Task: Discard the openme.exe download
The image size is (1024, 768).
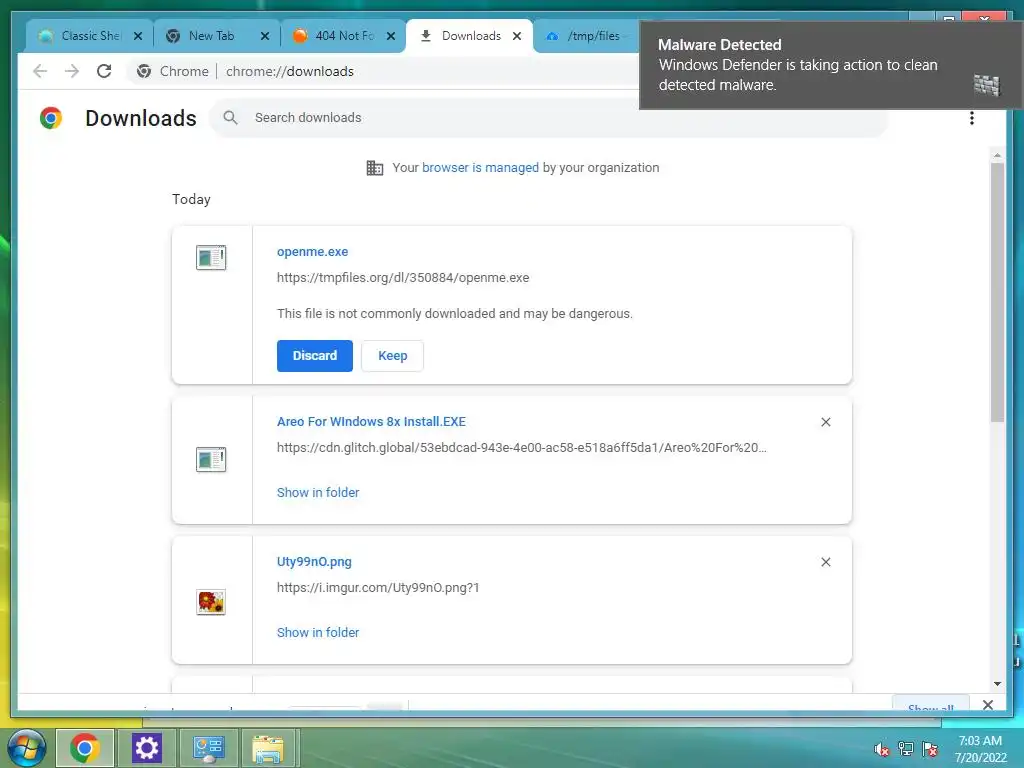Action: coord(315,356)
